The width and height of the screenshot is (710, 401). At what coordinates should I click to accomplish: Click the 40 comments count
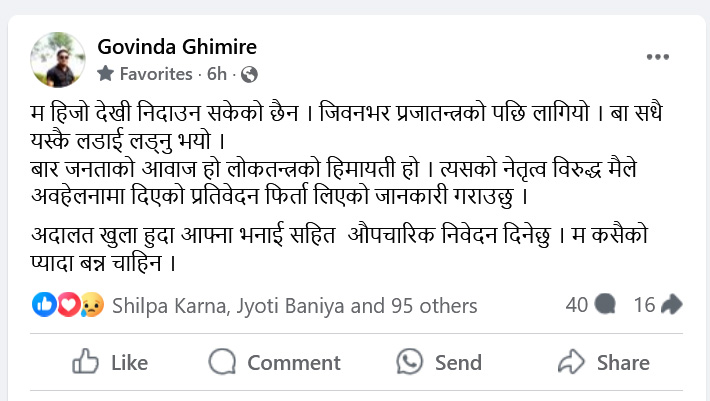(x=576, y=304)
